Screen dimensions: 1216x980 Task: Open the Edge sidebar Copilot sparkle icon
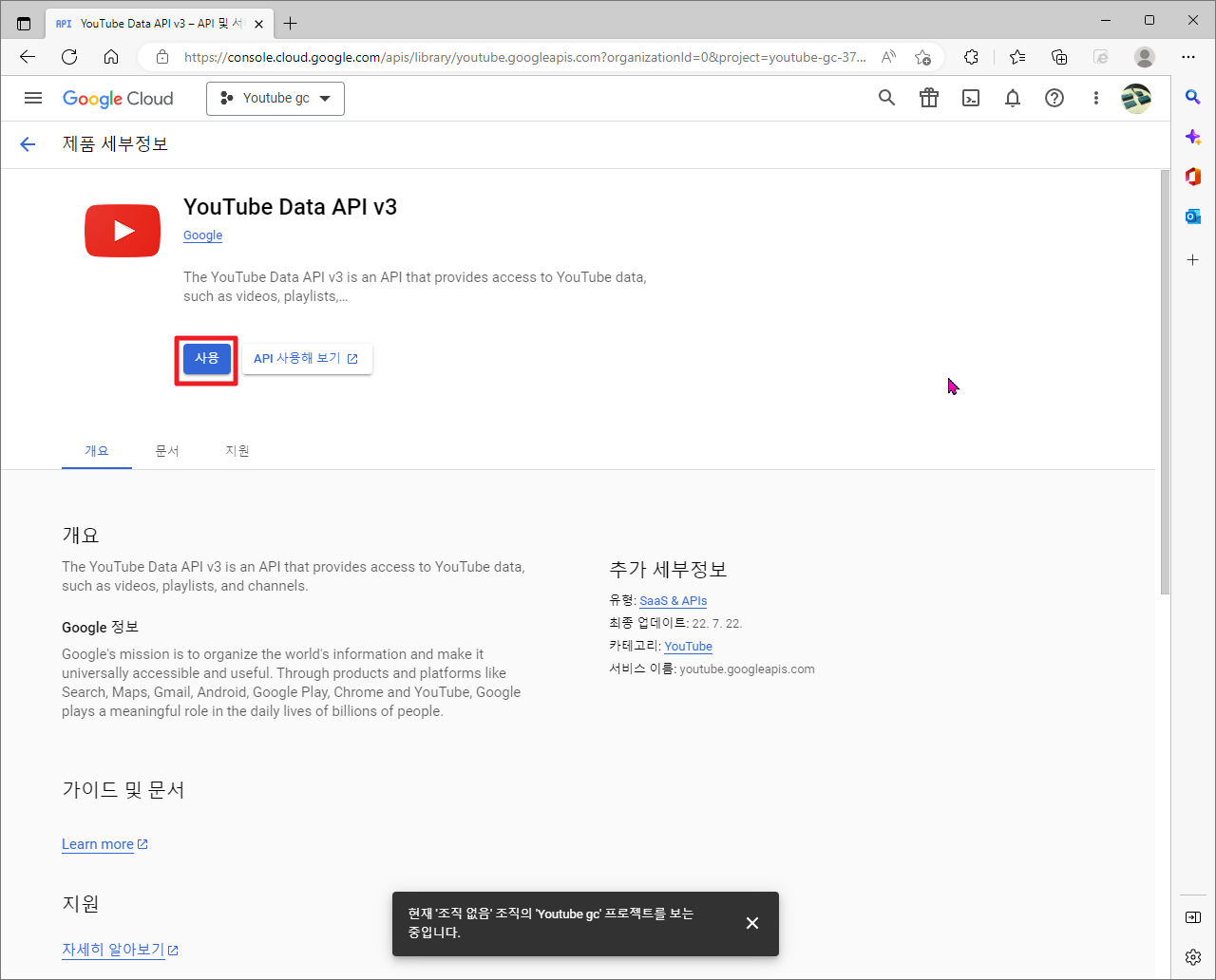(1193, 138)
